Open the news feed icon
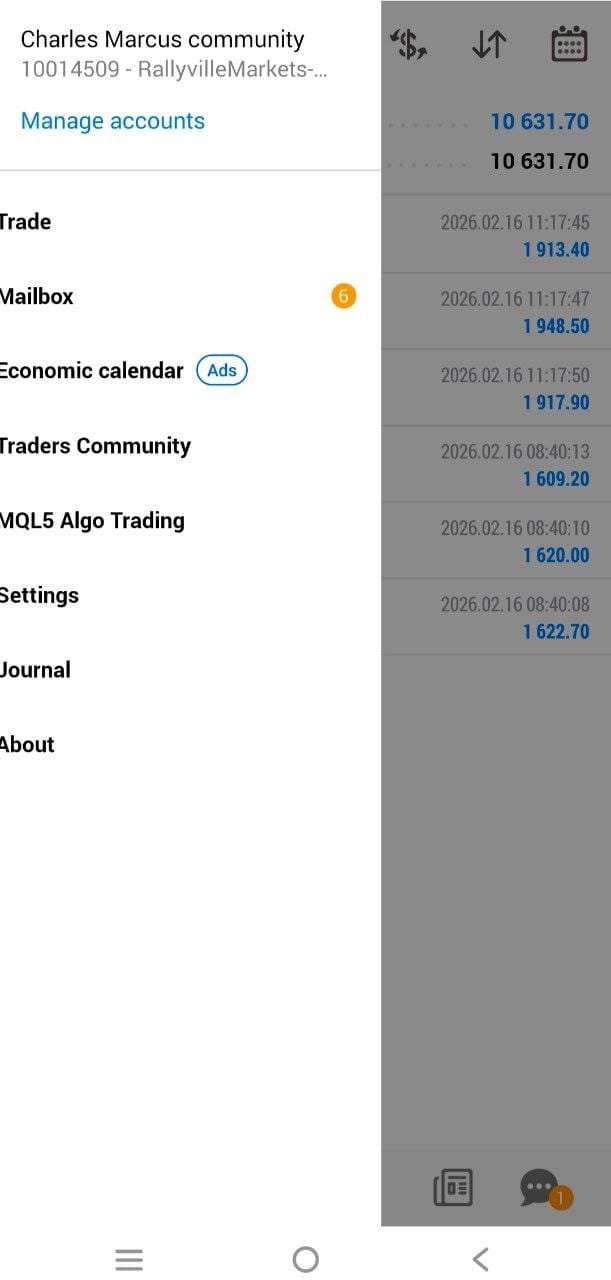Image resolution: width=611 pixels, height=1280 pixels. 453,1188
